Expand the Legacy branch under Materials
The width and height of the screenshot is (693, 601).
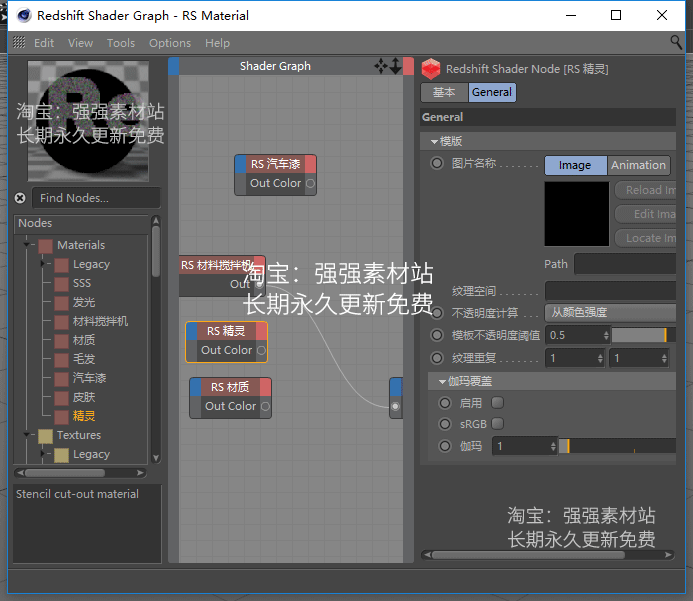coord(42,264)
